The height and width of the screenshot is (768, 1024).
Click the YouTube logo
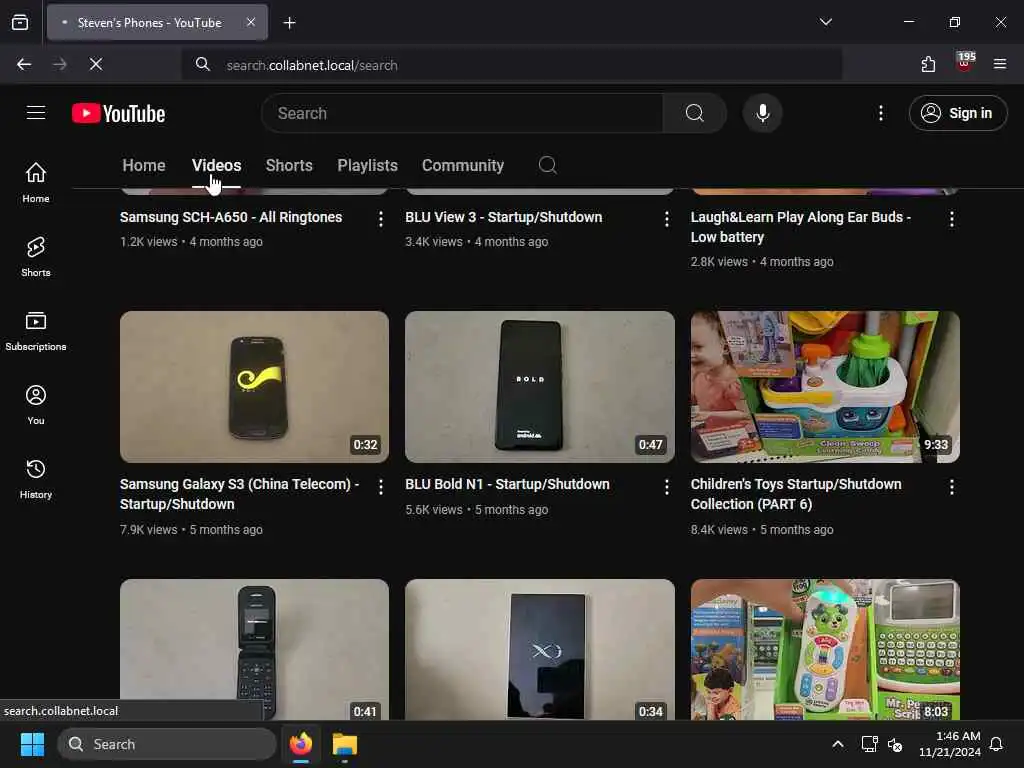[x=118, y=113]
